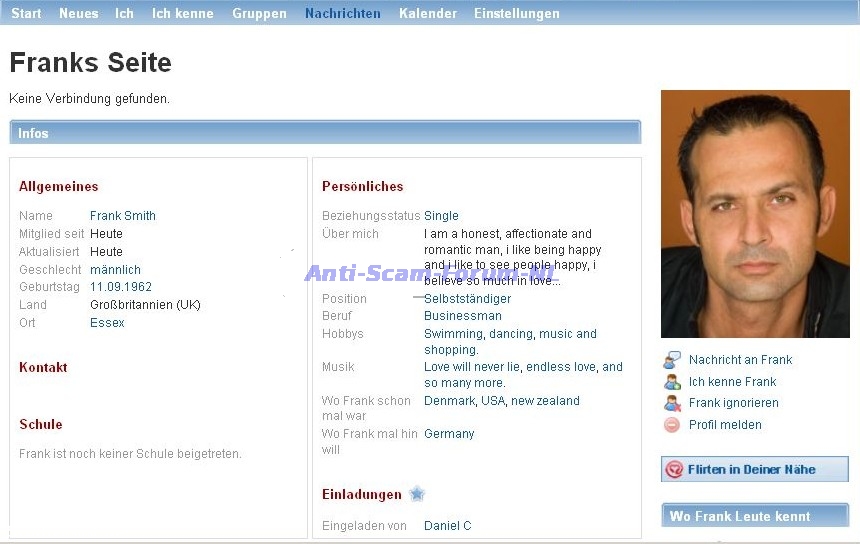Click the birthday link 11.09.1962
860x544 pixels.
click(120, 287)
